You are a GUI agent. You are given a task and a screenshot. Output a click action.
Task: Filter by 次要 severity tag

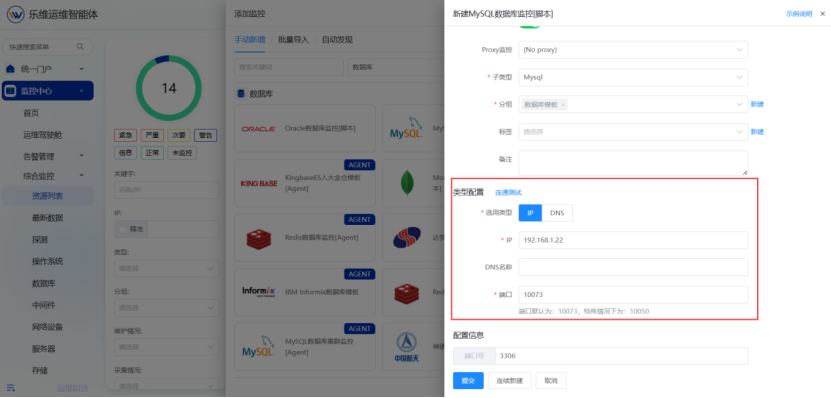[x=179, y=135]
